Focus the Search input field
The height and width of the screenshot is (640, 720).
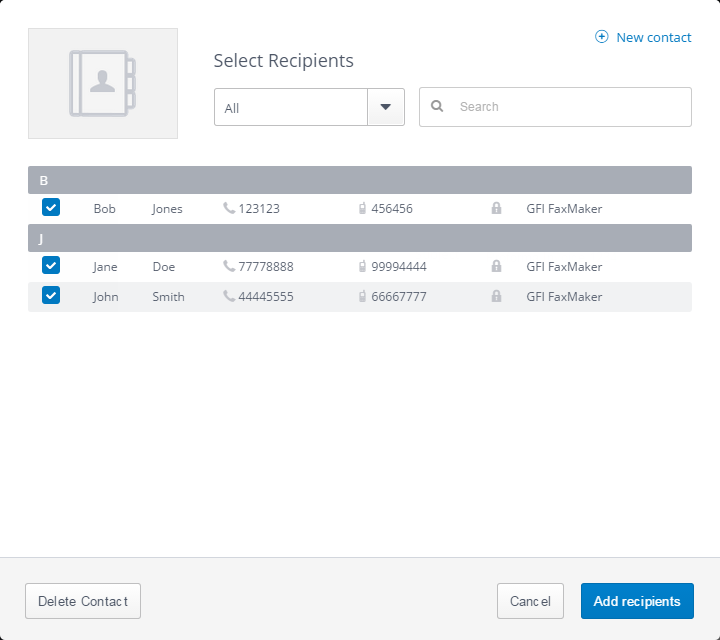[x=555, y=107]
